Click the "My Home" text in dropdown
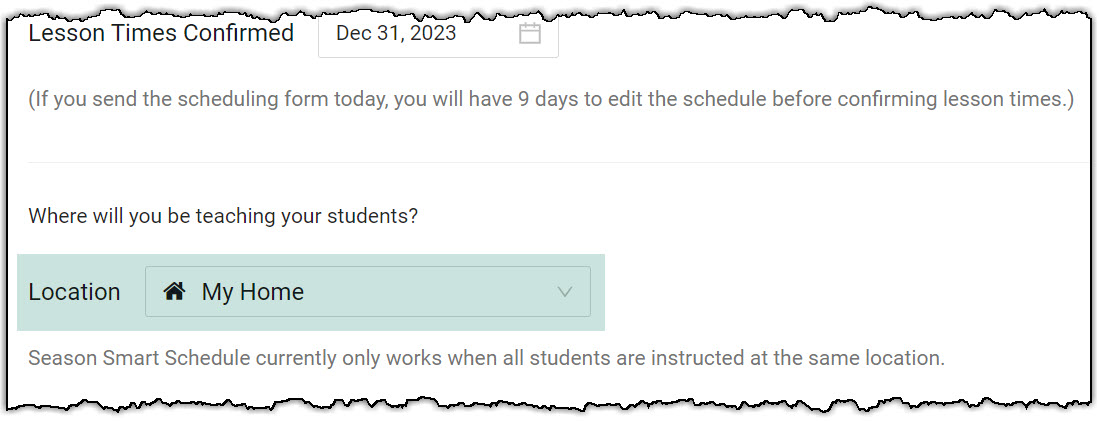 (x=253, y=292)
